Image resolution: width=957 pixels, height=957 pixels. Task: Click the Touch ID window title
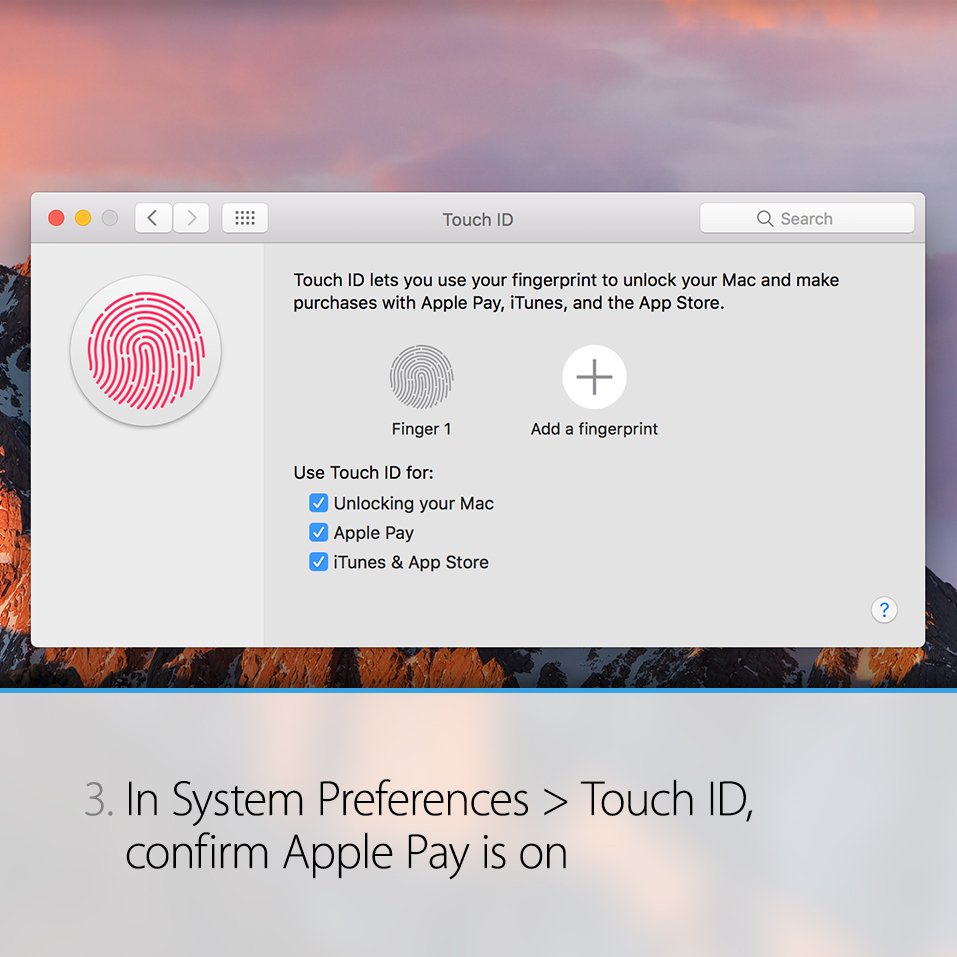(x=478, y=220)
